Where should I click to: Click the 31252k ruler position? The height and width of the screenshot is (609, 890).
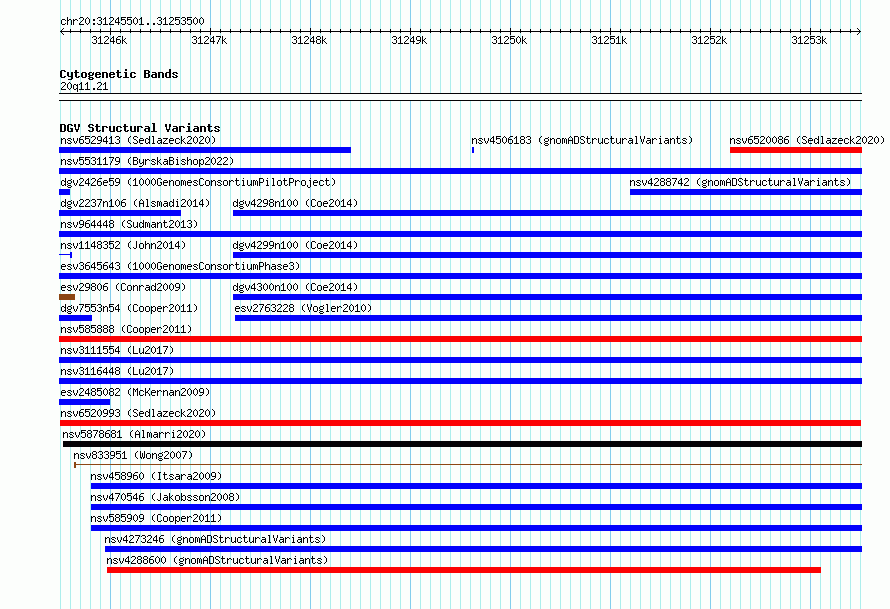[709, 40]
